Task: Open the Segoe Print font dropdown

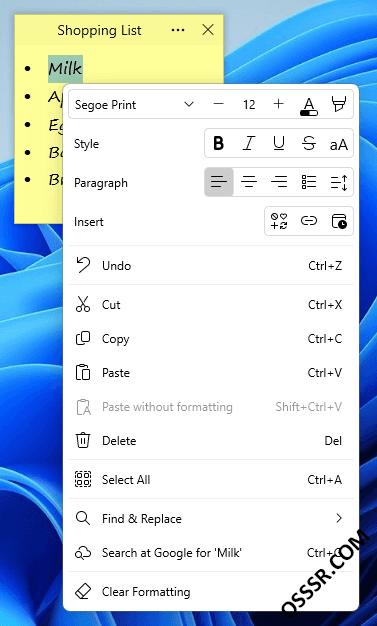Action: pyautogui.click(x=134, y=105)
